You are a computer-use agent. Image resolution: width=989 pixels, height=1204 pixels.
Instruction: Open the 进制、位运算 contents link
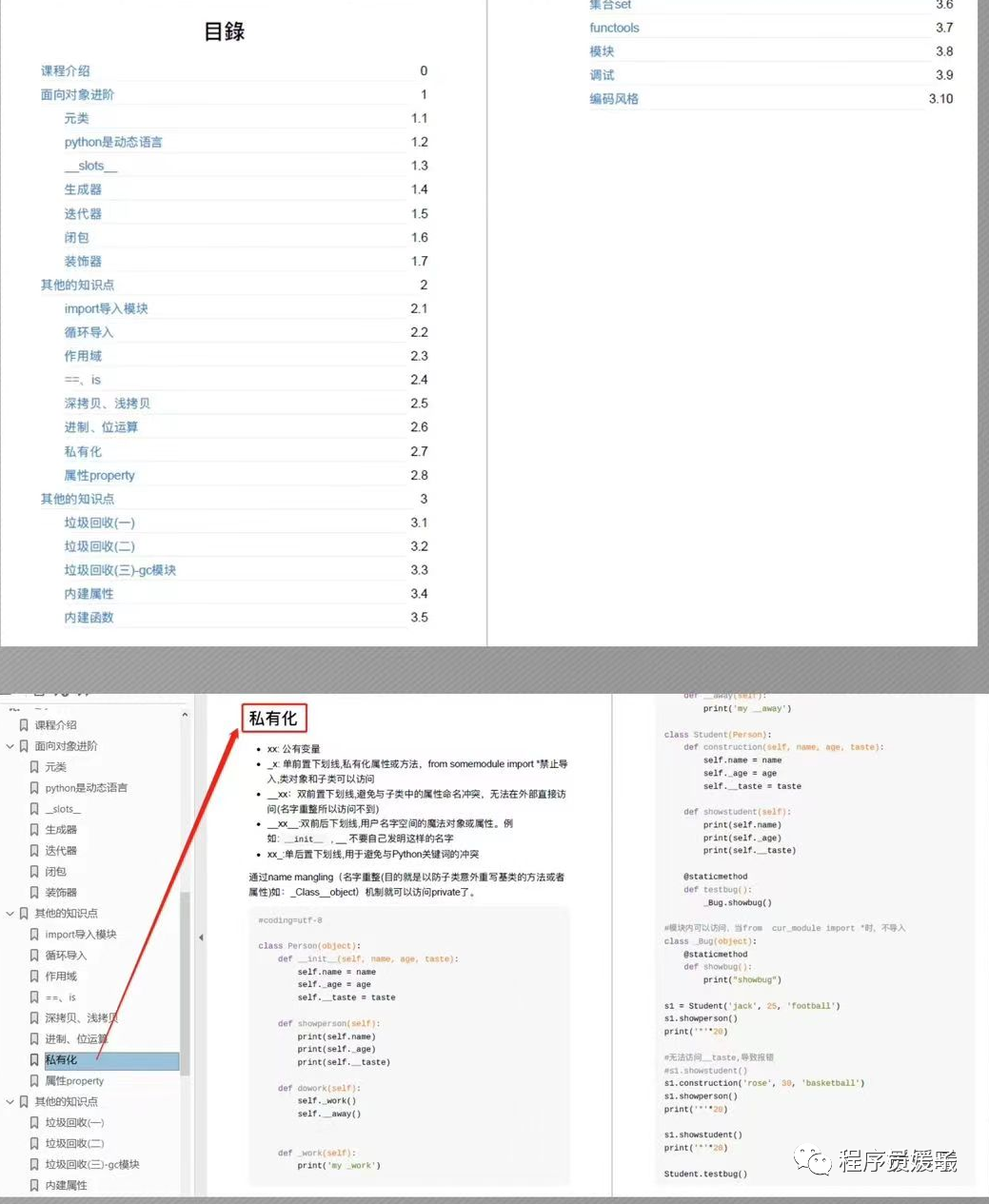(x=101, y=427)
